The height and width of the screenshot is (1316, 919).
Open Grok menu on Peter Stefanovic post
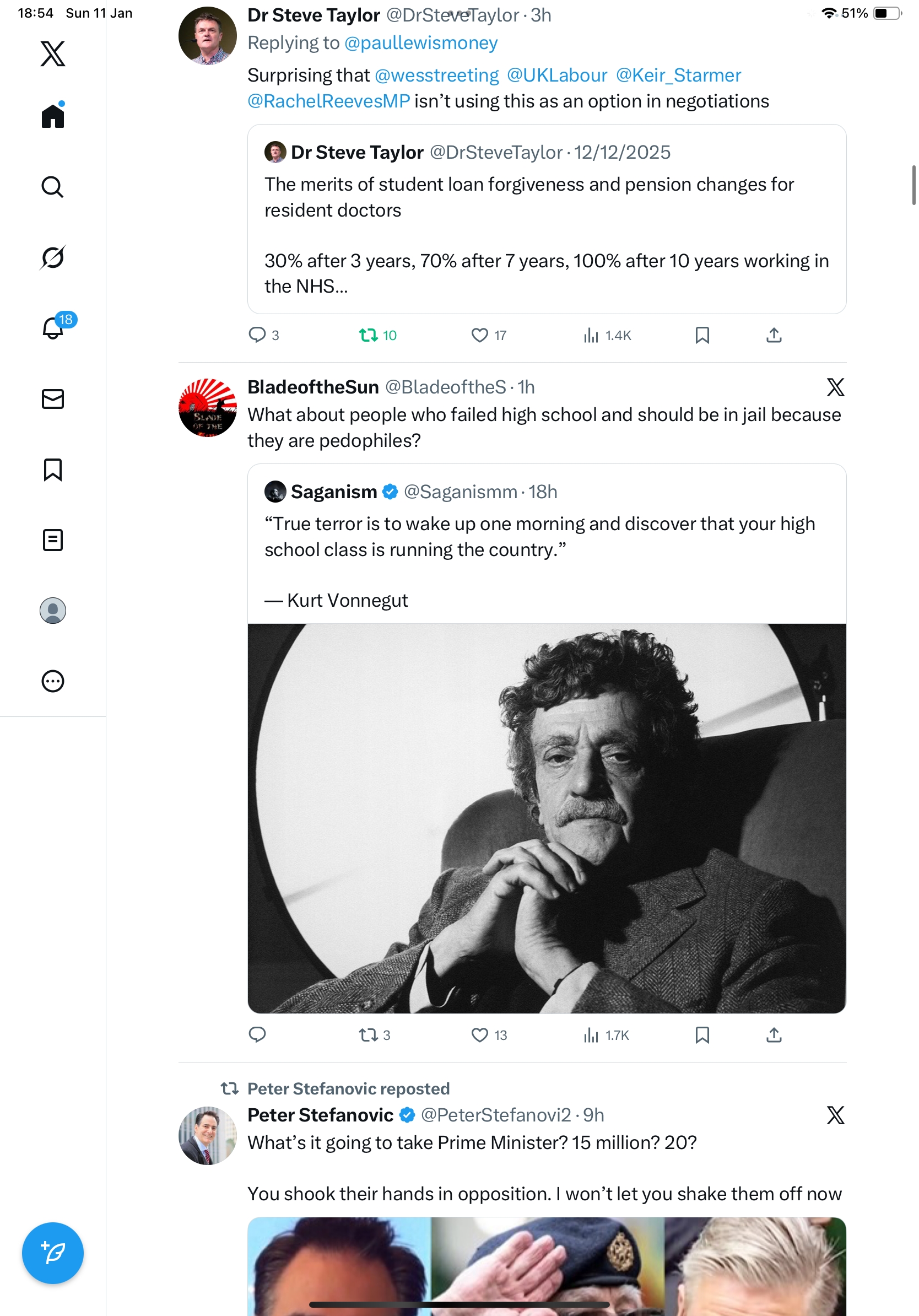tap(835, 1115)
